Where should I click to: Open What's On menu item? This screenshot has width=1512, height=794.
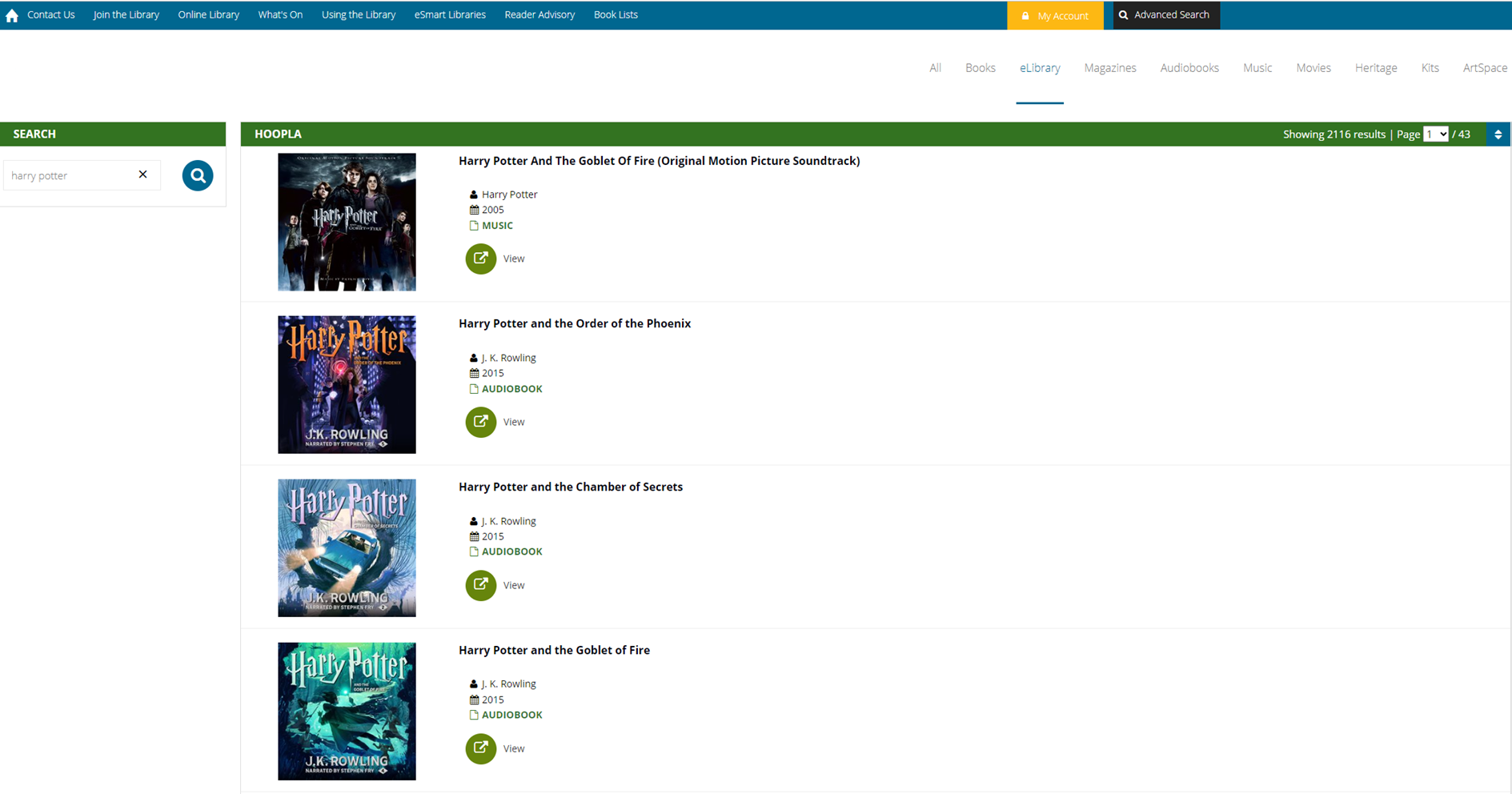click(280, 14)
